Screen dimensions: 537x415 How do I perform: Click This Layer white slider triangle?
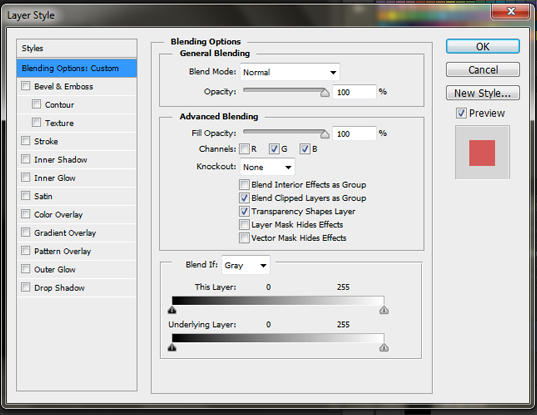coord(384,310)
